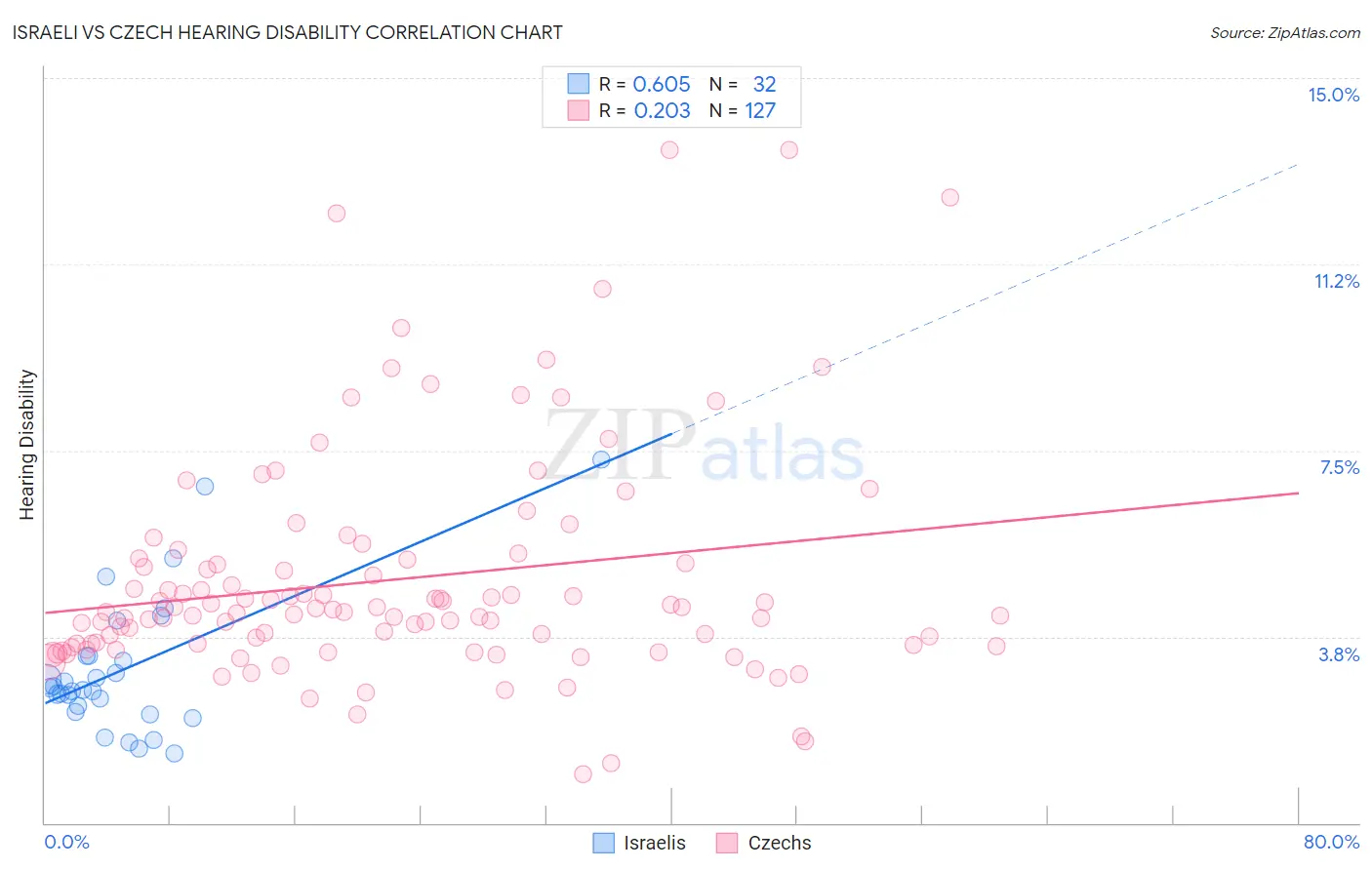Click the blue swatch beside R = 0.605
This screenshot has width=1372, height=870.
click(x=579, y=84)
